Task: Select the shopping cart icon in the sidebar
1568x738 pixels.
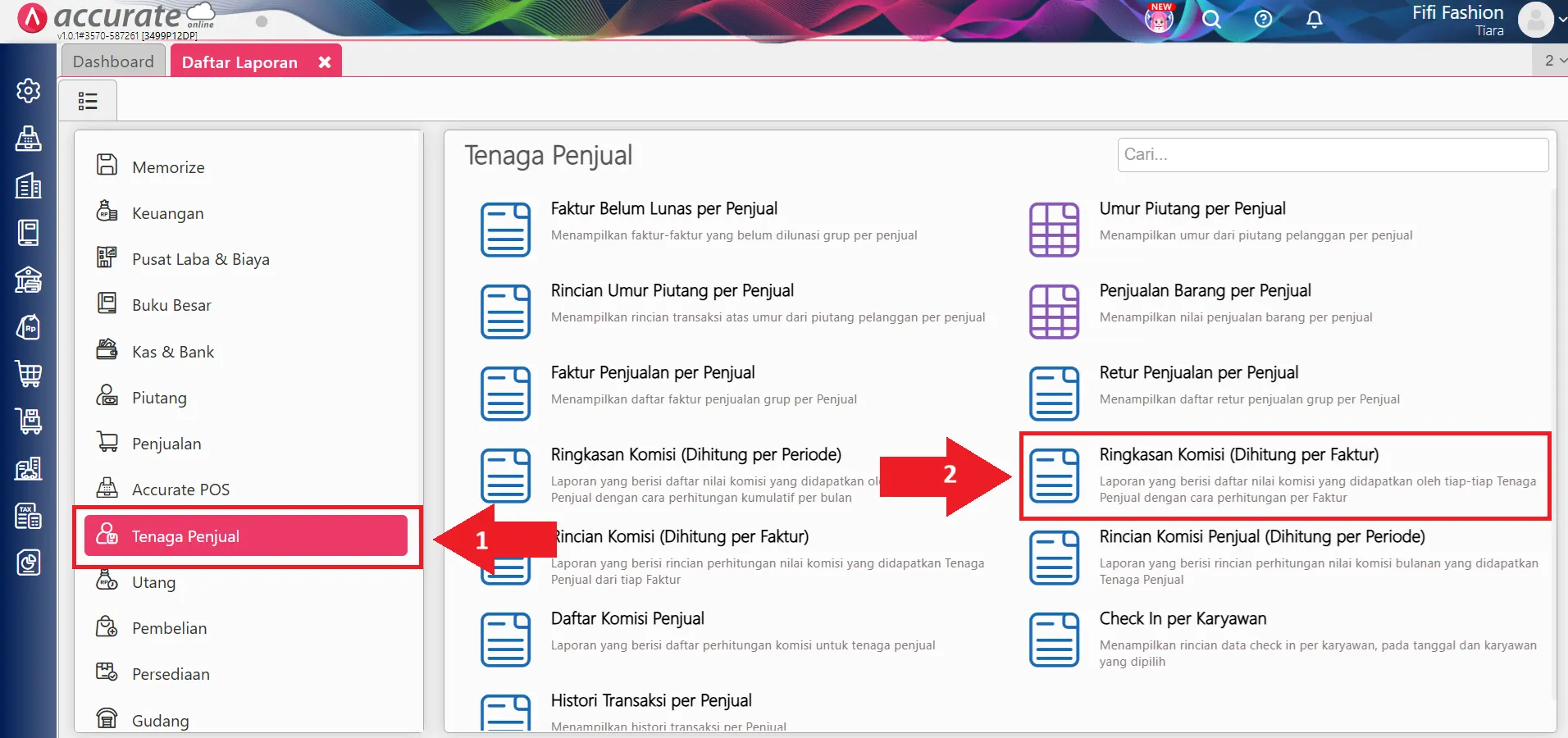Action: [x=28, y=374]
